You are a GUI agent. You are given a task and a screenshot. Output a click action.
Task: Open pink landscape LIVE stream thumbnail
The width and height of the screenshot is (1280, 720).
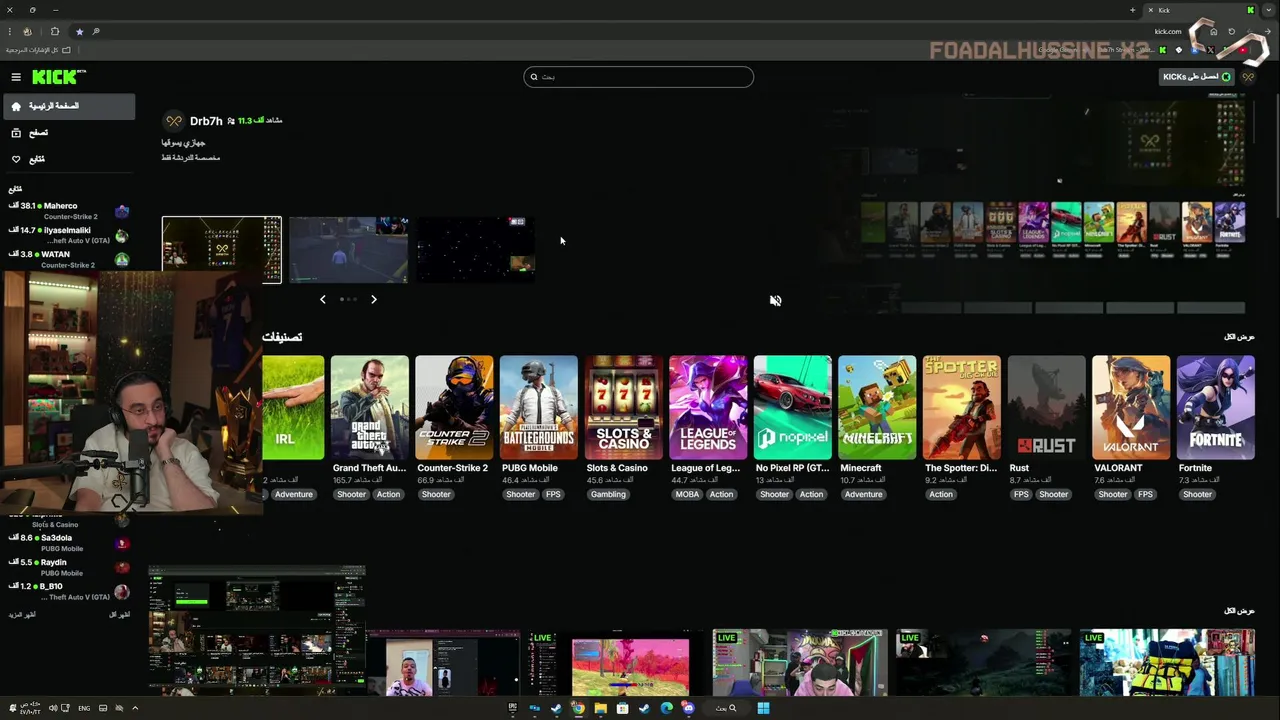[x=616, y=662]
